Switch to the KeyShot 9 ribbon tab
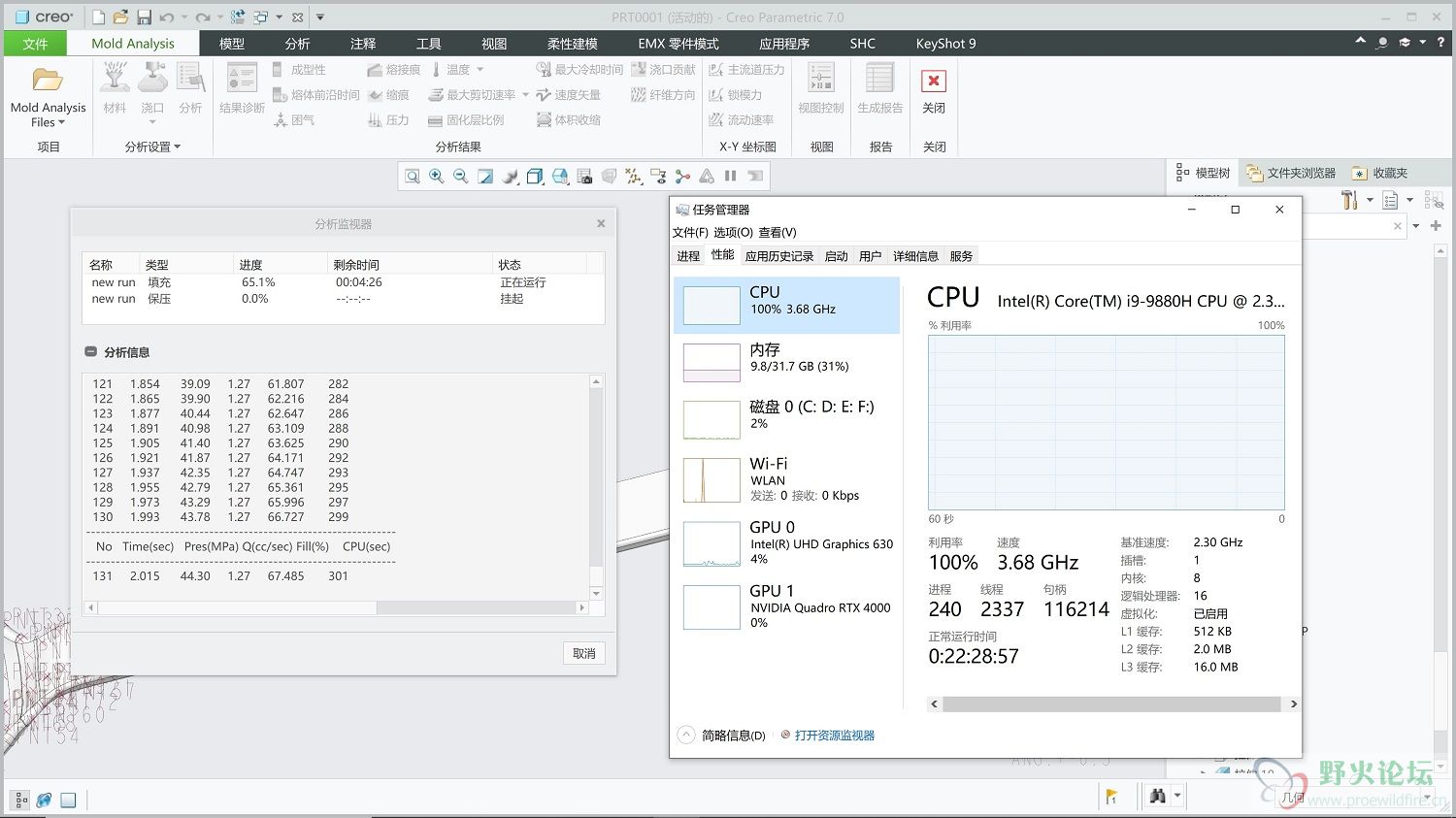Viewport: 1456px width, 818px height. click(x=945, y=44)
